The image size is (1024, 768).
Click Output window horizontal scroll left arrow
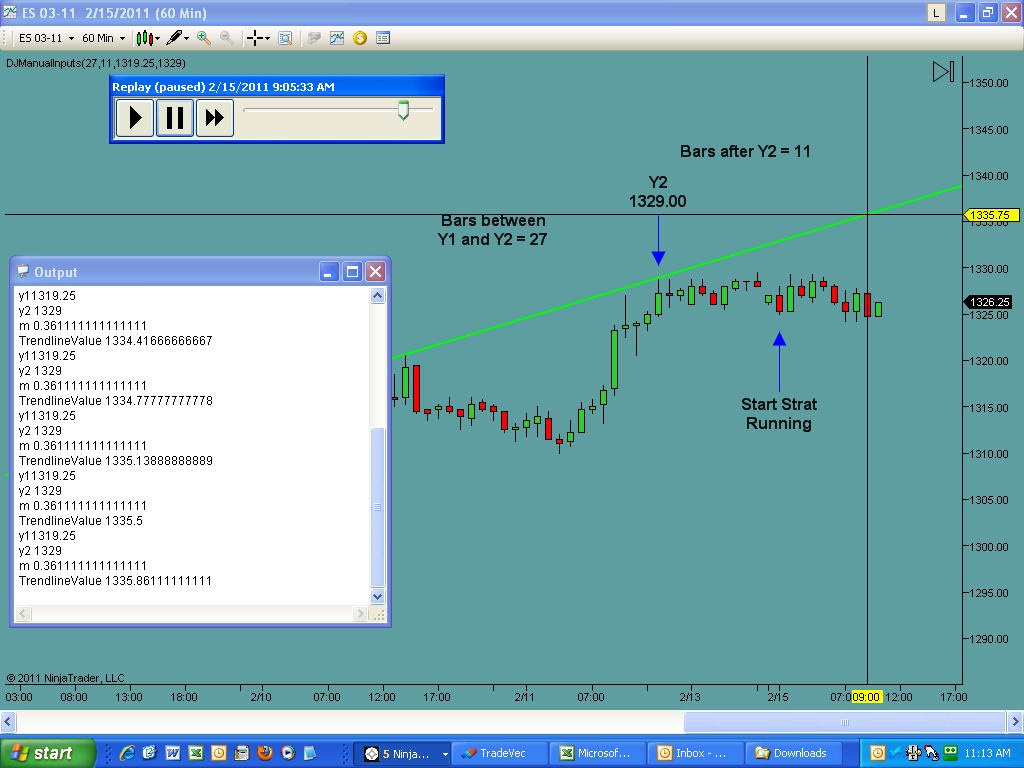click(23, 613)
